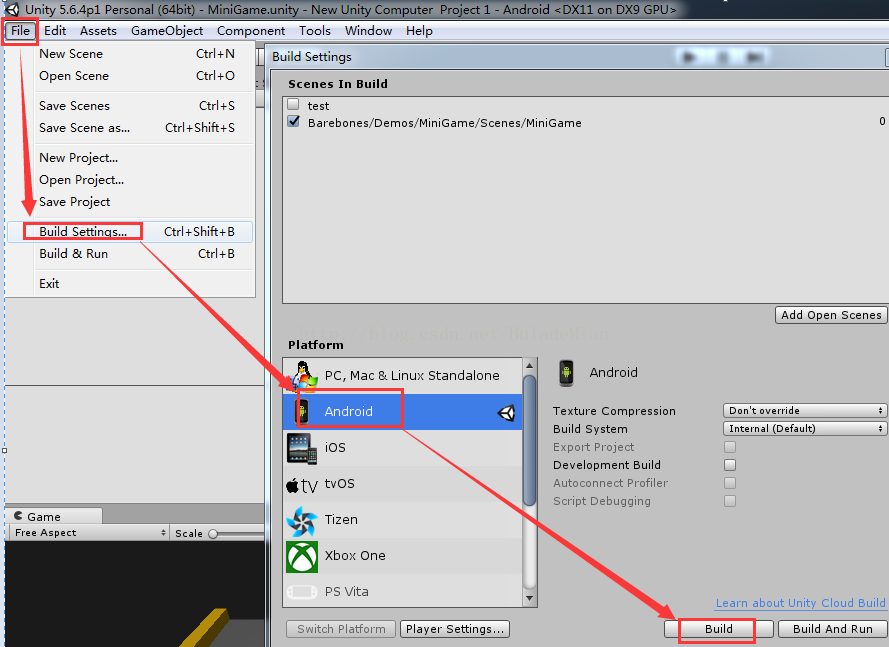889x647 pixels.
Task: Select Barebones/Demos/MiniGame scene path
Action: pyautogui.click(x=444, y=123)
